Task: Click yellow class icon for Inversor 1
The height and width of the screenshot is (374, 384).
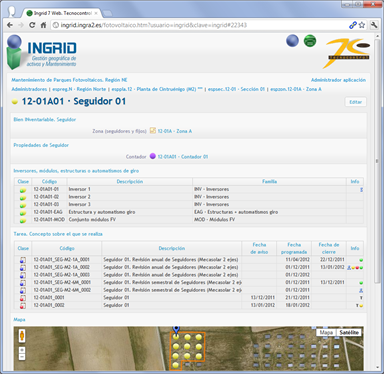Action: (23, 190)
